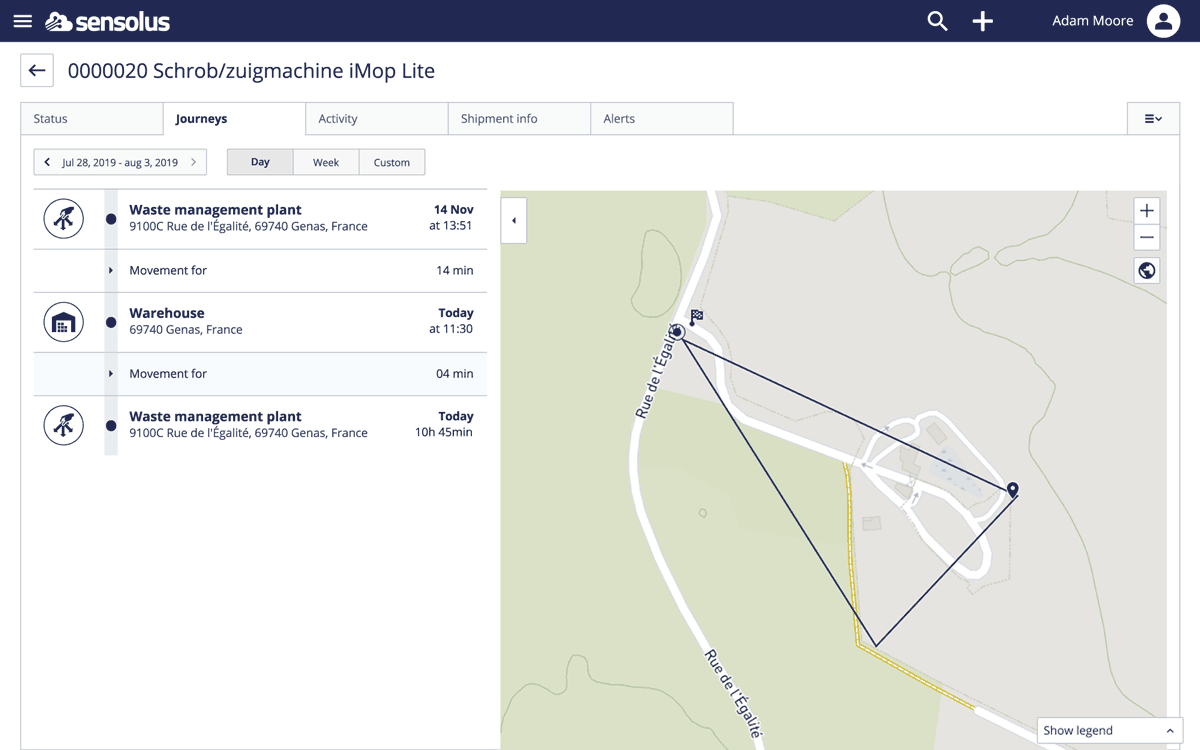Viewport: 1200px width, 750px height.
Task: Click the 69740 Genas, France warehouse address
Action: [186, 330]
